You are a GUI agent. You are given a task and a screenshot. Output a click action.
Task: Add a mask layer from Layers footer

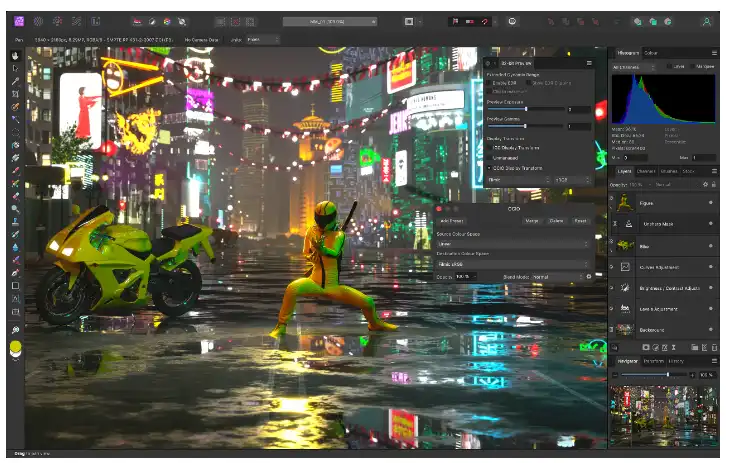pyautogui.click(x=646, y=347)
